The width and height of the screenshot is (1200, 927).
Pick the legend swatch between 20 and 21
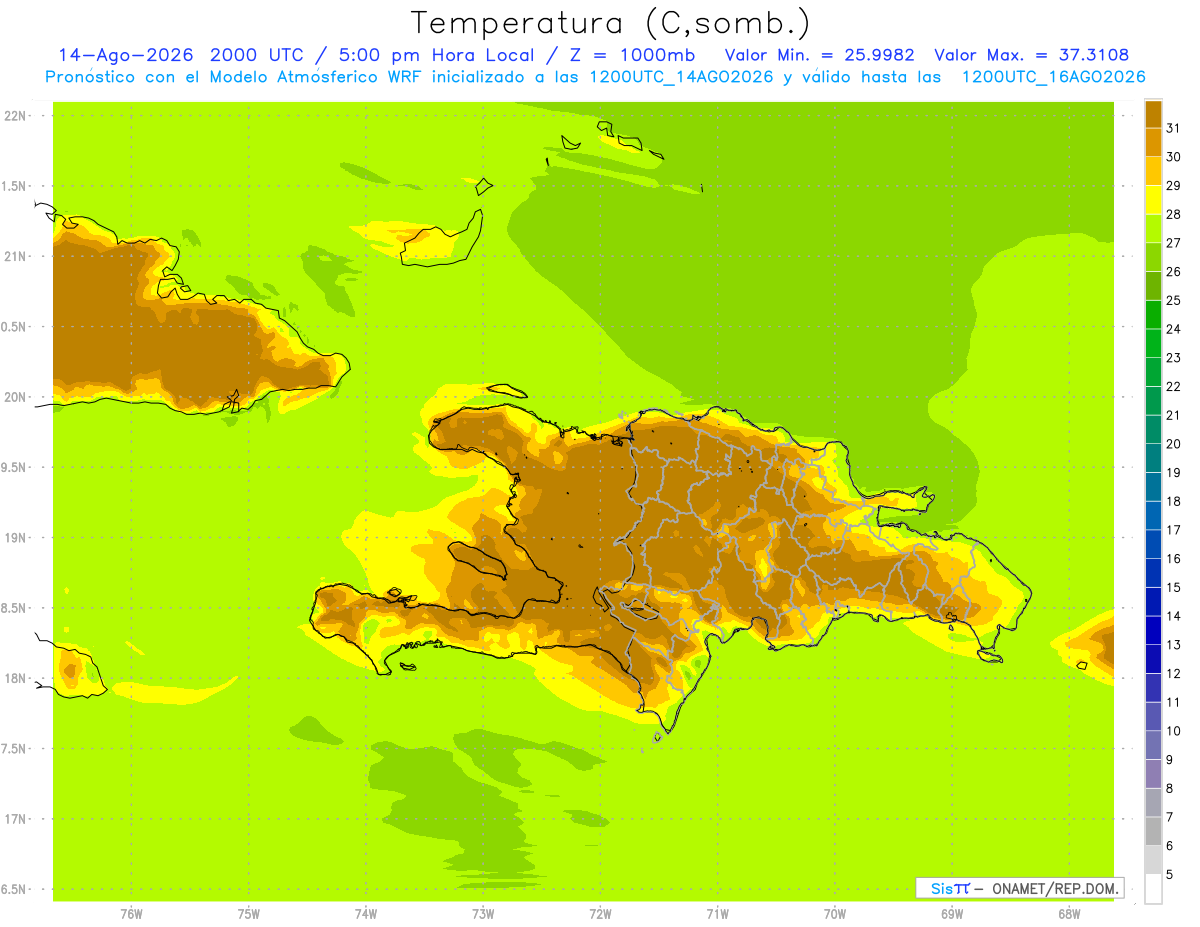coord(1153,429)
